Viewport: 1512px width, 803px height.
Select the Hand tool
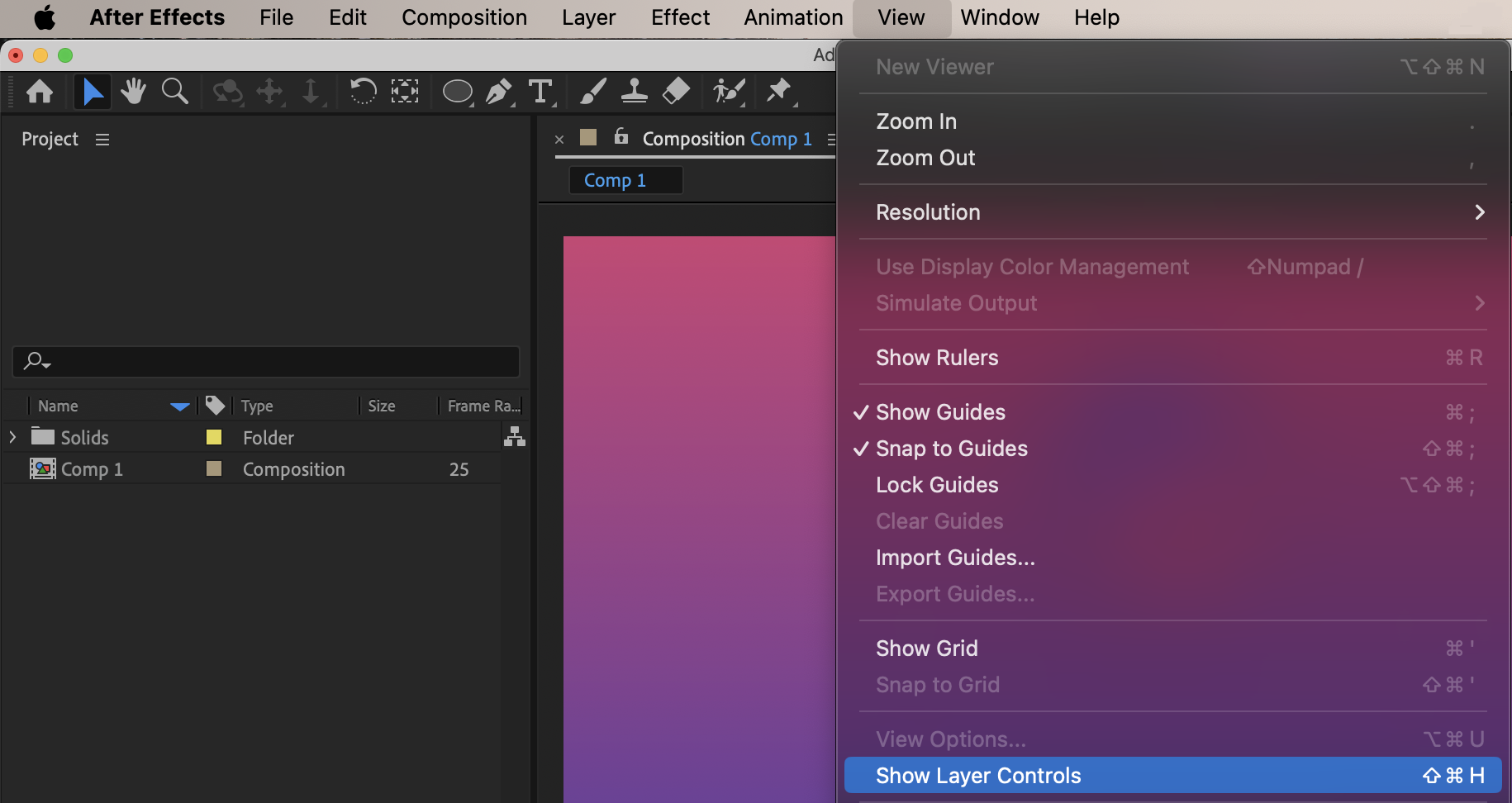click(x=133, y=91)
